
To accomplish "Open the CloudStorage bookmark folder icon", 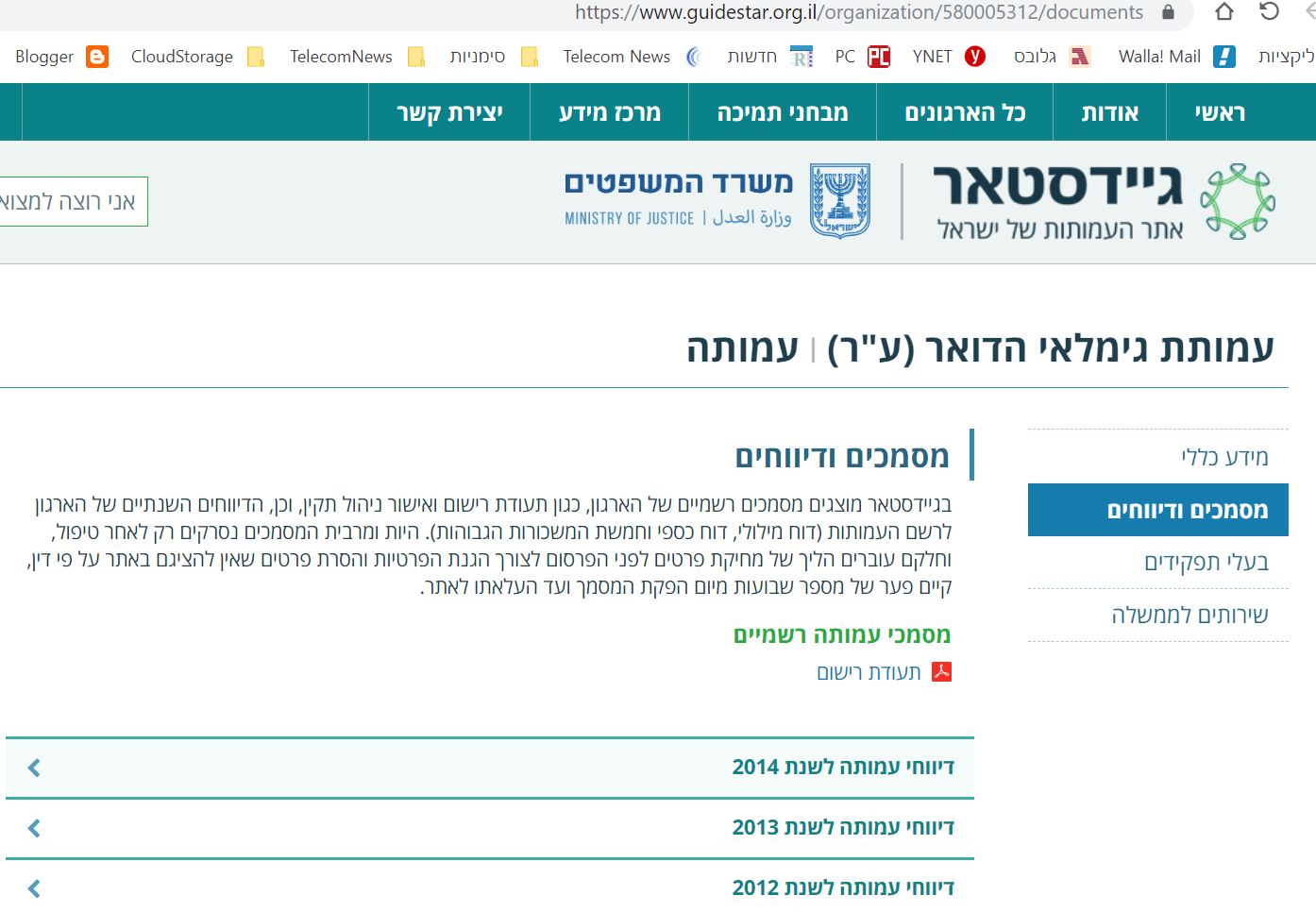I will pos(256,57).
